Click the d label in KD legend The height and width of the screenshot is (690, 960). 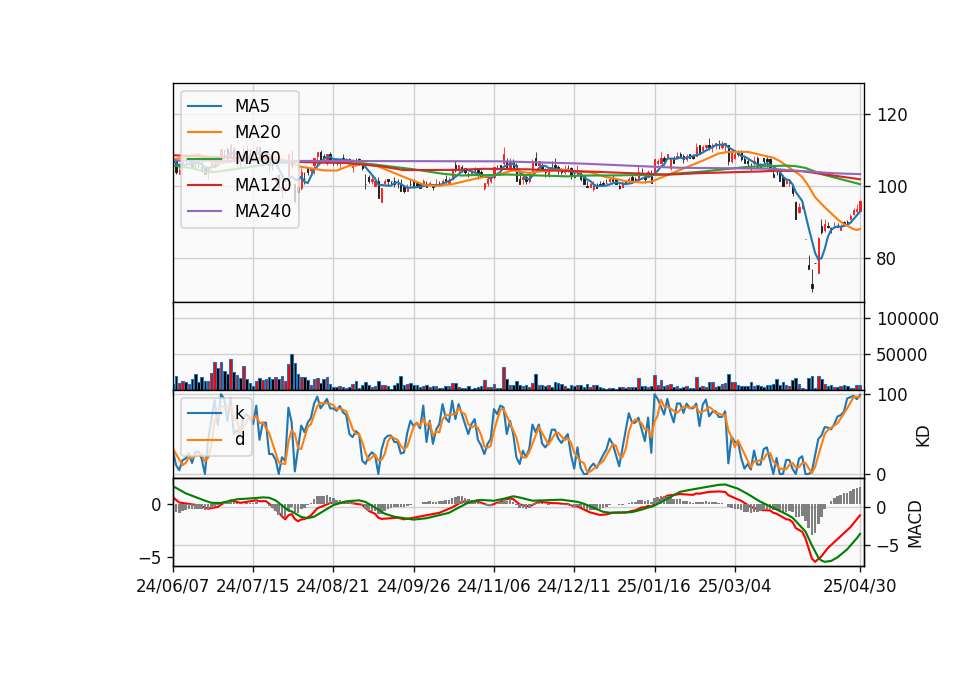[x=240, y=439]
